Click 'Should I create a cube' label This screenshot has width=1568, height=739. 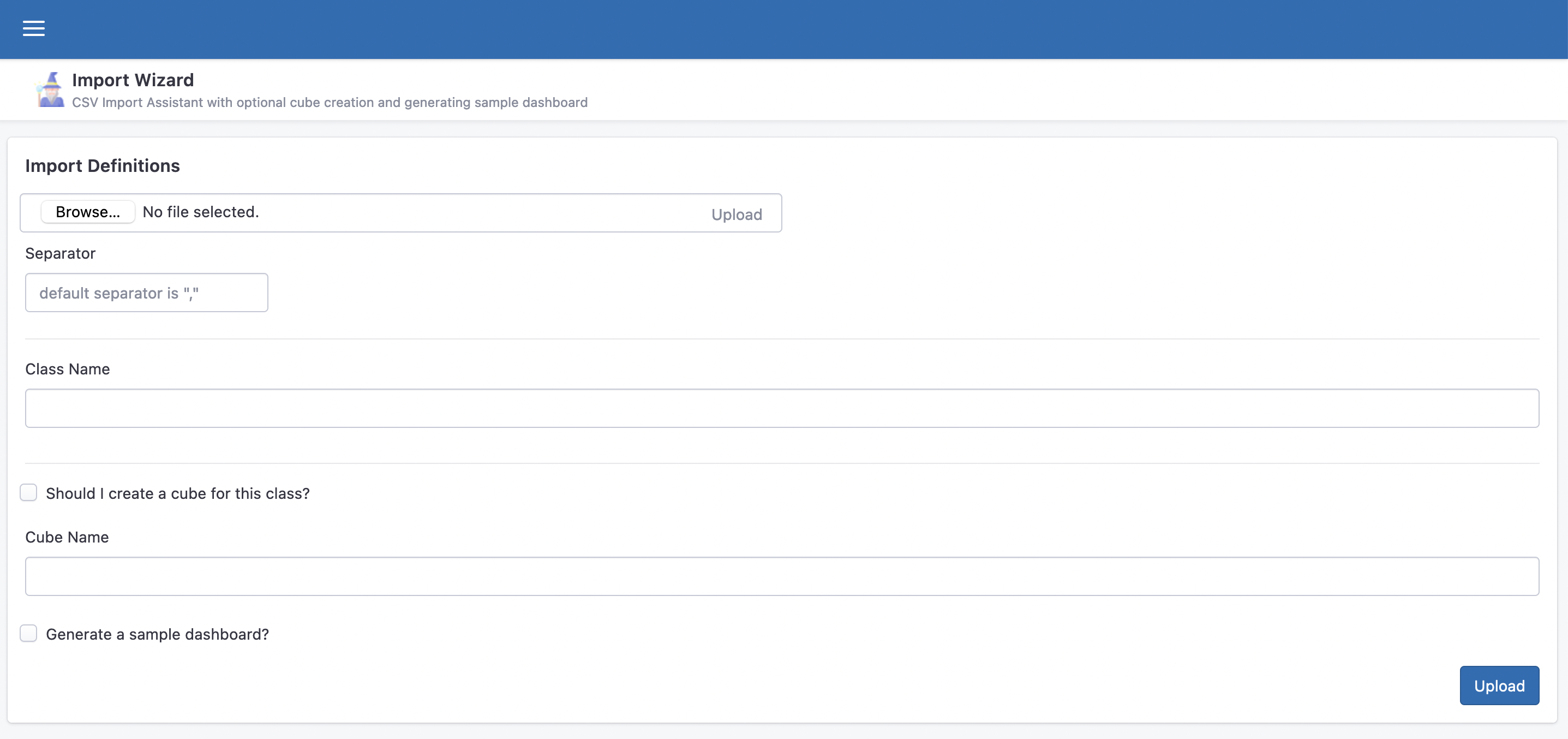(x=177, y=493)
